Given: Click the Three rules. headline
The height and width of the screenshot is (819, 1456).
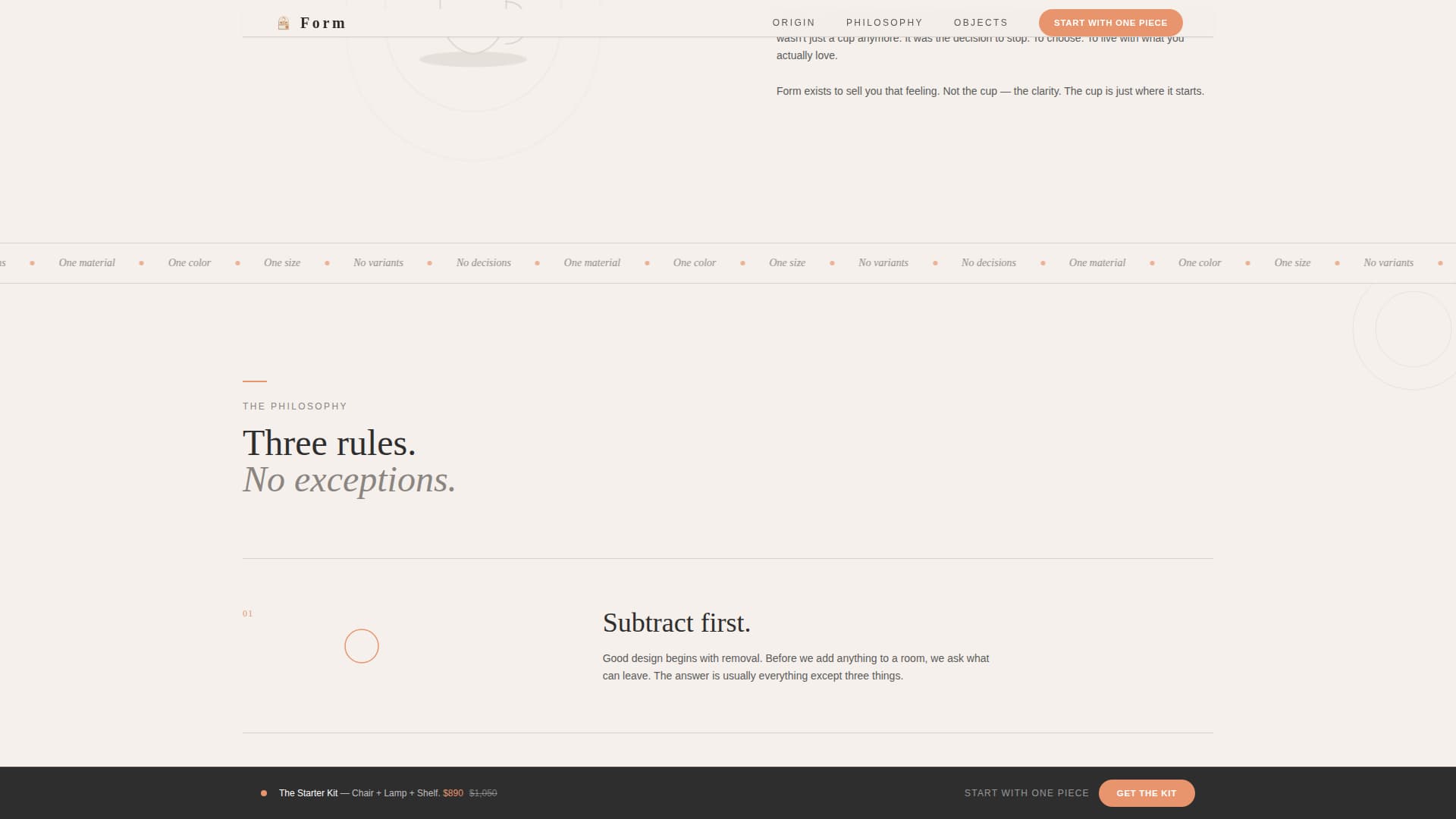Looking at the screenshot, I should click(329, 443).
